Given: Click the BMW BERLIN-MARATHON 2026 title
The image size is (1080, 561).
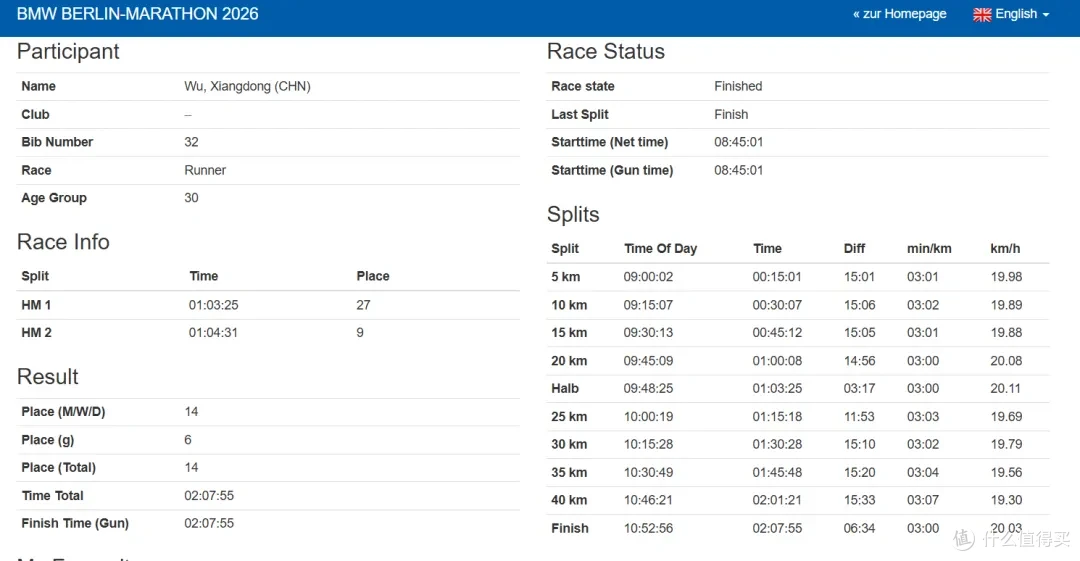Looking at the screenshot, I should (138, 14).
